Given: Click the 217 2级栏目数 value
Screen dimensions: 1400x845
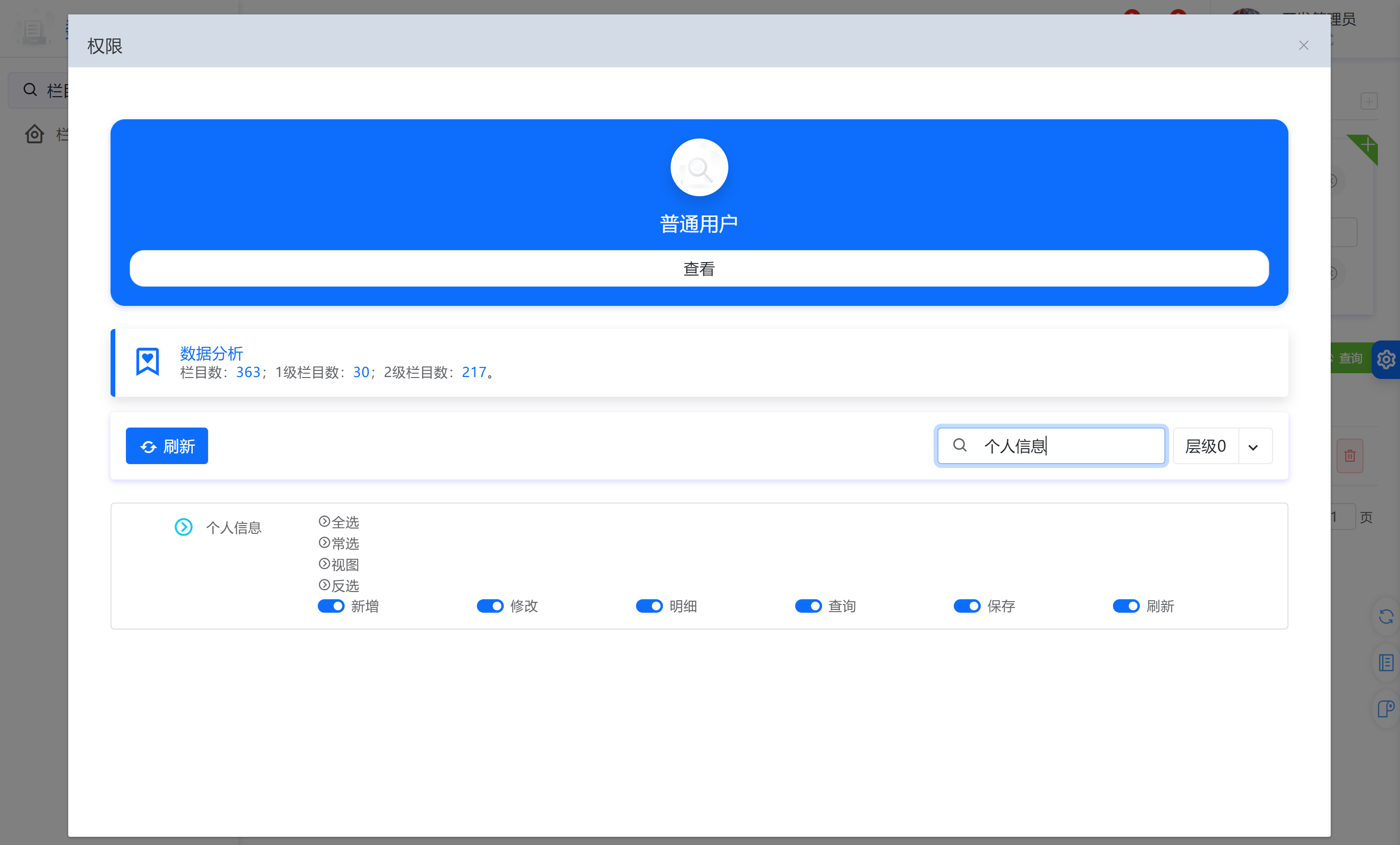Looking at the screenshot, I should point(475,373).
